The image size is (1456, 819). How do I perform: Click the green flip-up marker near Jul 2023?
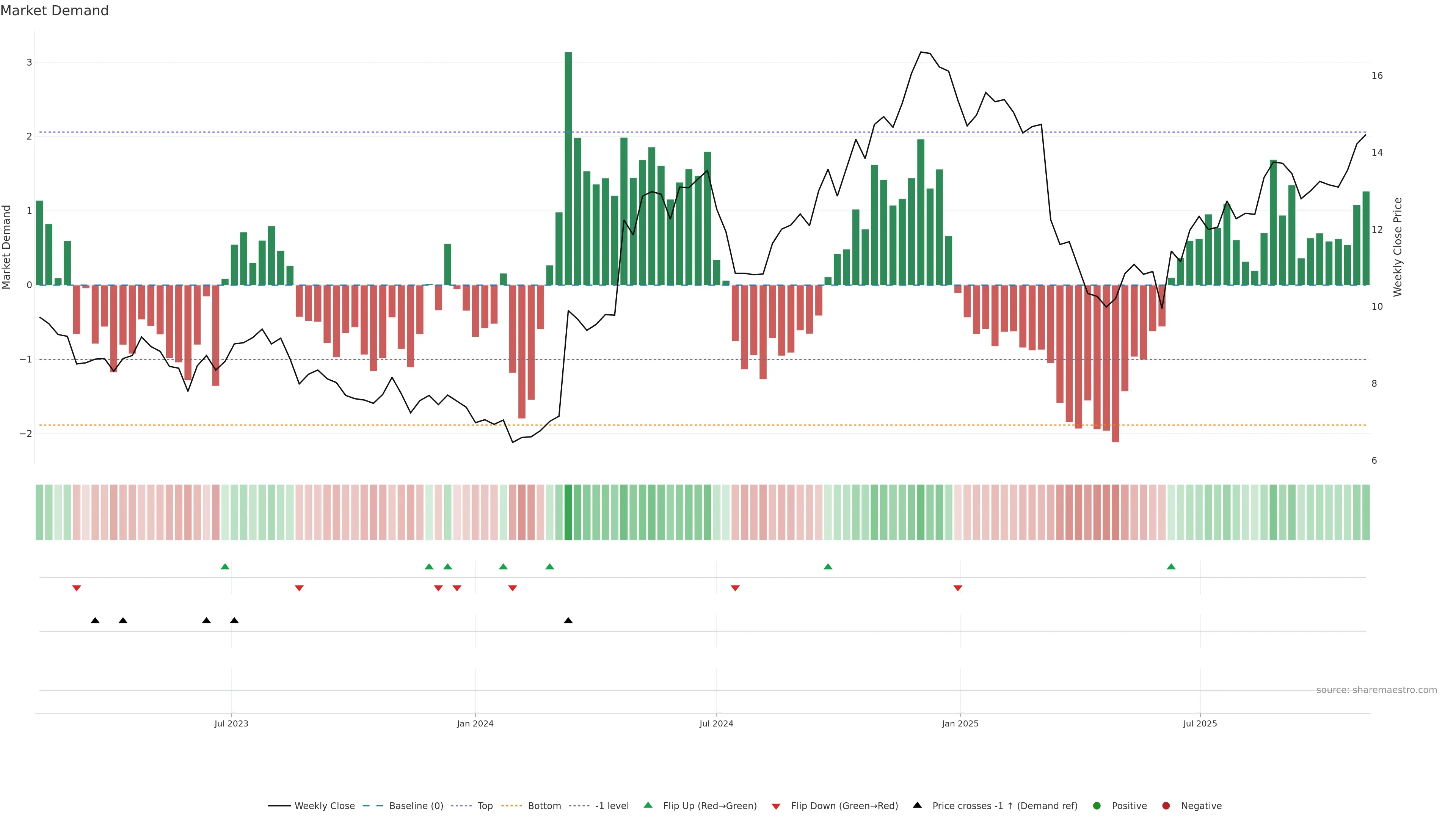pos(225,567)
